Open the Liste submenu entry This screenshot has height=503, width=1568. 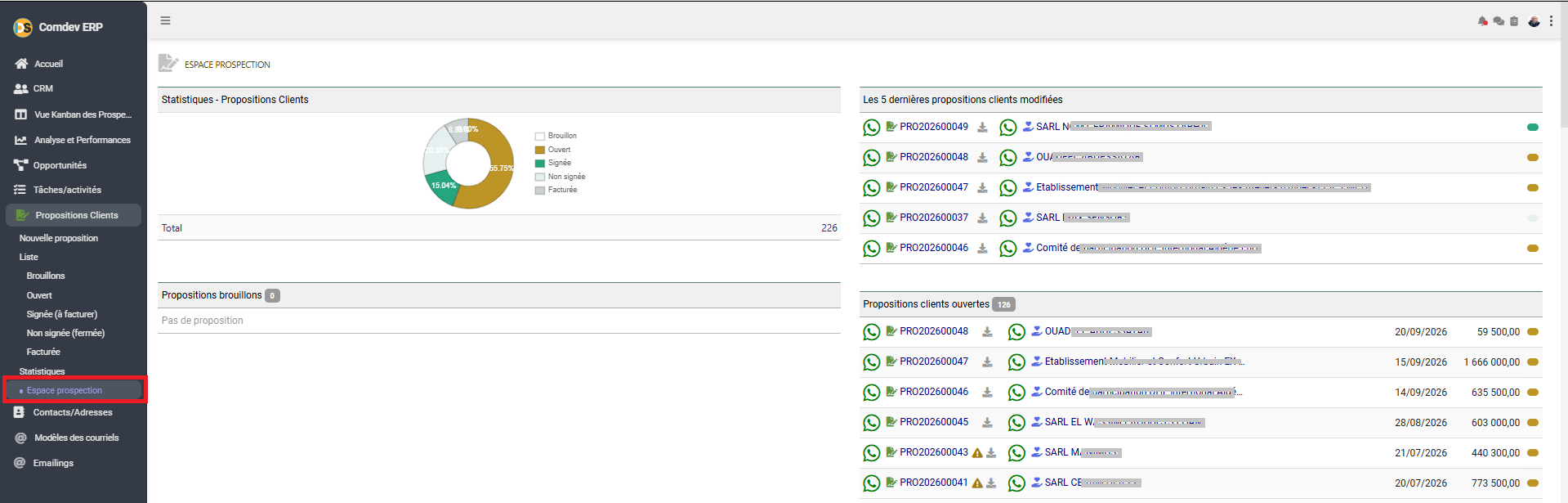click(x=29, y=257)
